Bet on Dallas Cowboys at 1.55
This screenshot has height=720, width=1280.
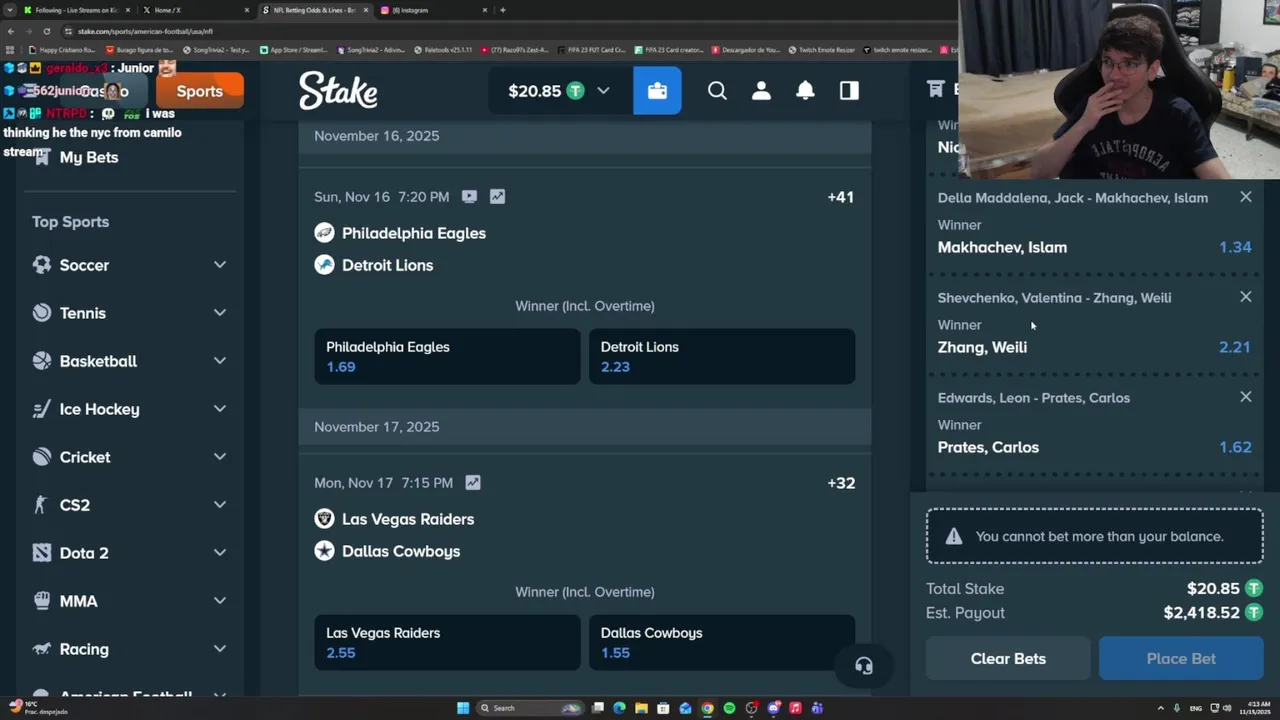[x=722, y=643]
